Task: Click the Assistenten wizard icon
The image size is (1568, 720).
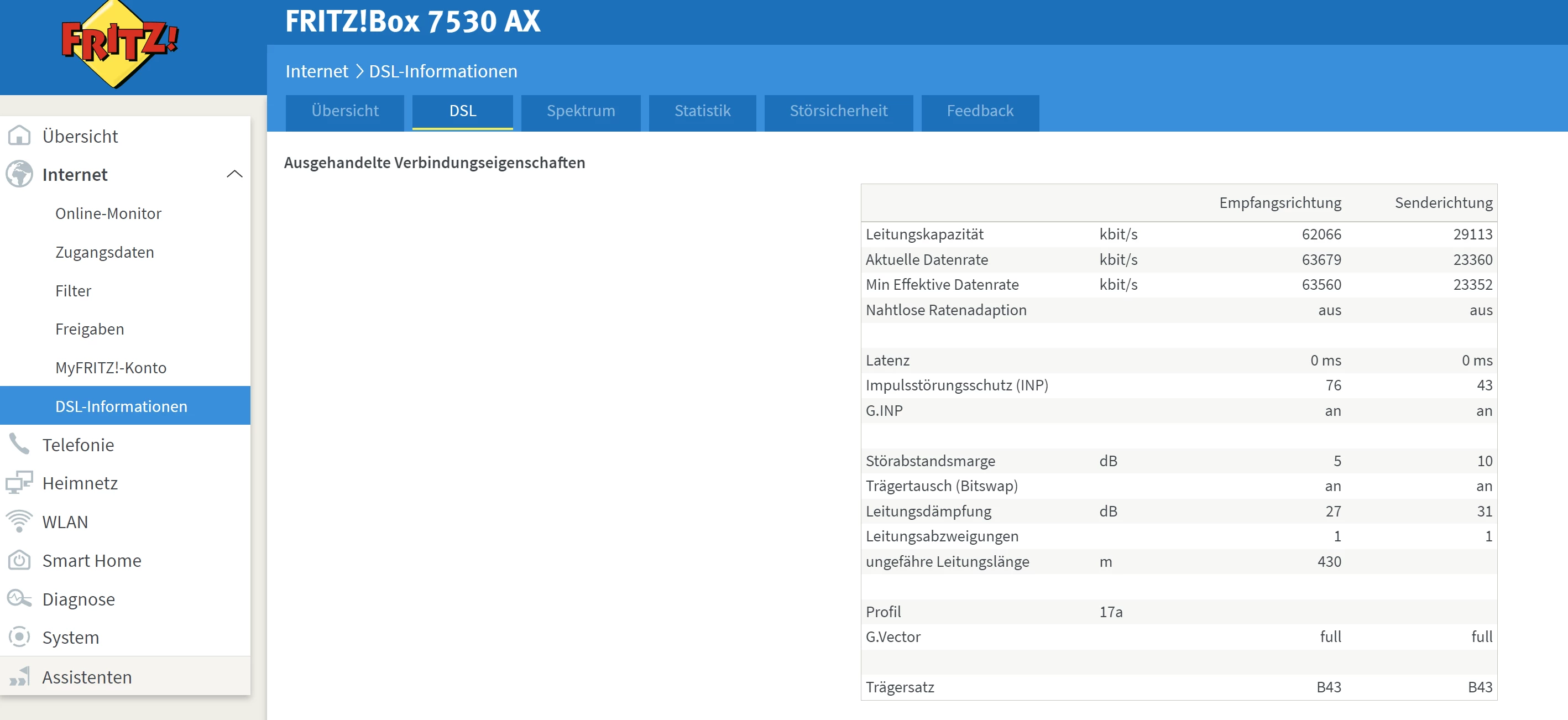Action: pos(19,676)
